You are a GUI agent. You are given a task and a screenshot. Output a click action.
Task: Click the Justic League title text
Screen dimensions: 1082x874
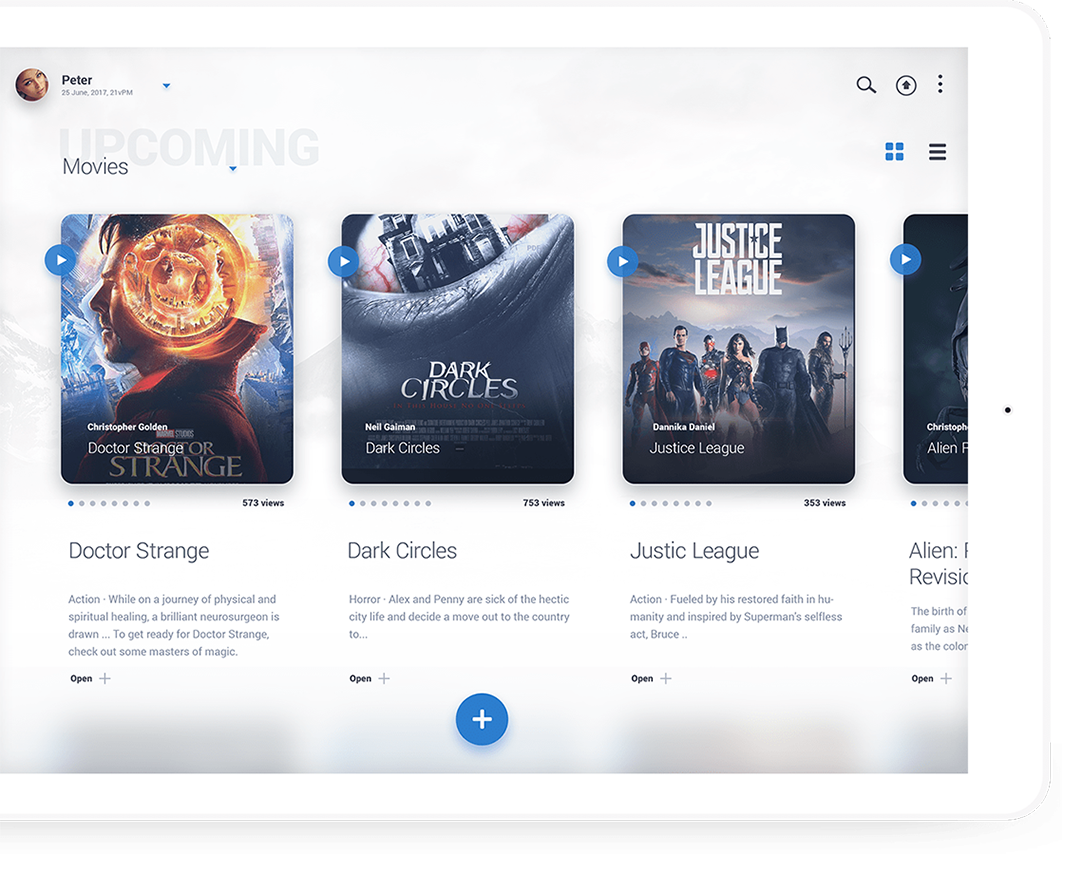tap(694, 551)
